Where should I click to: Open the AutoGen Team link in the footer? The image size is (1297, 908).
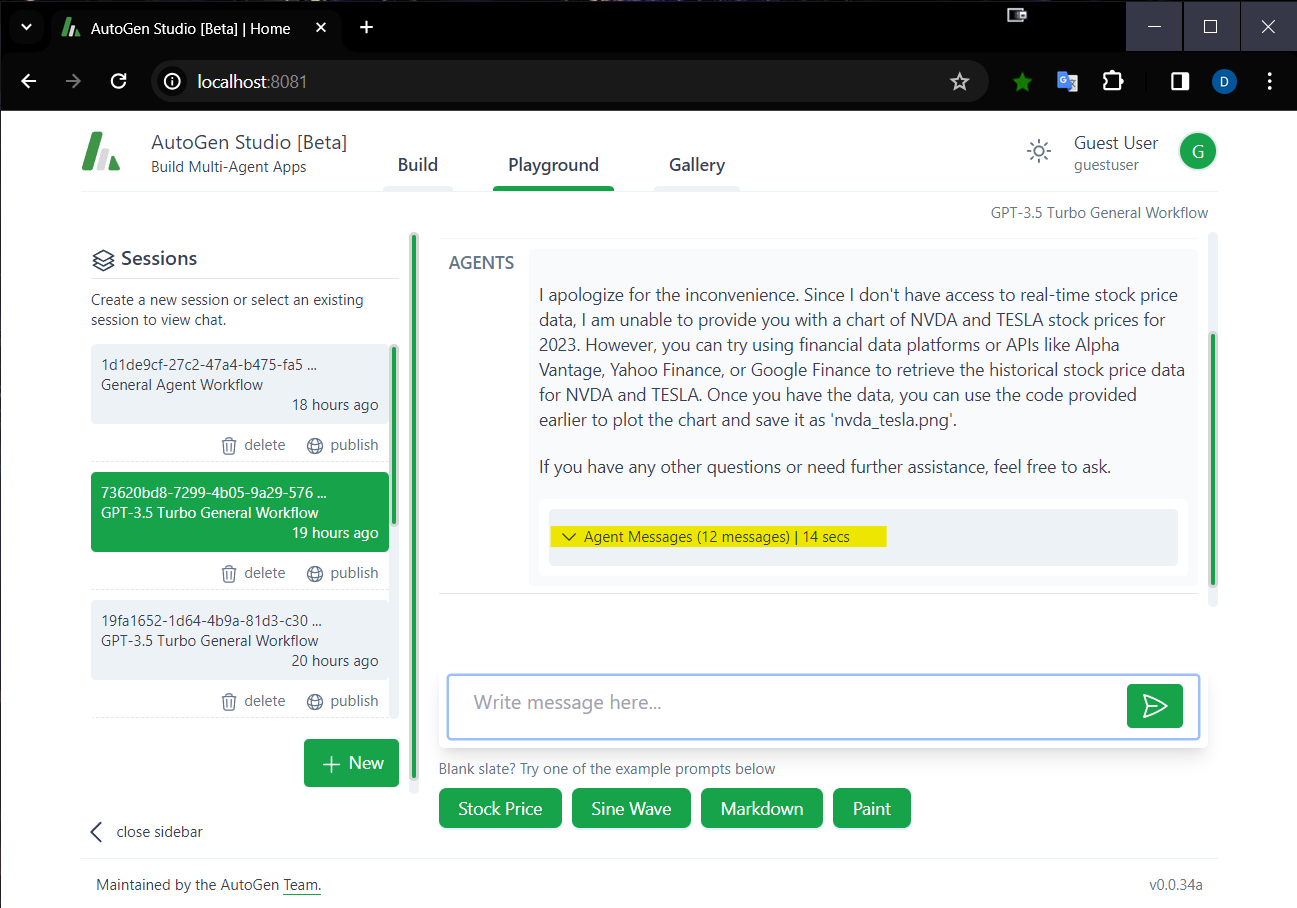302,884
